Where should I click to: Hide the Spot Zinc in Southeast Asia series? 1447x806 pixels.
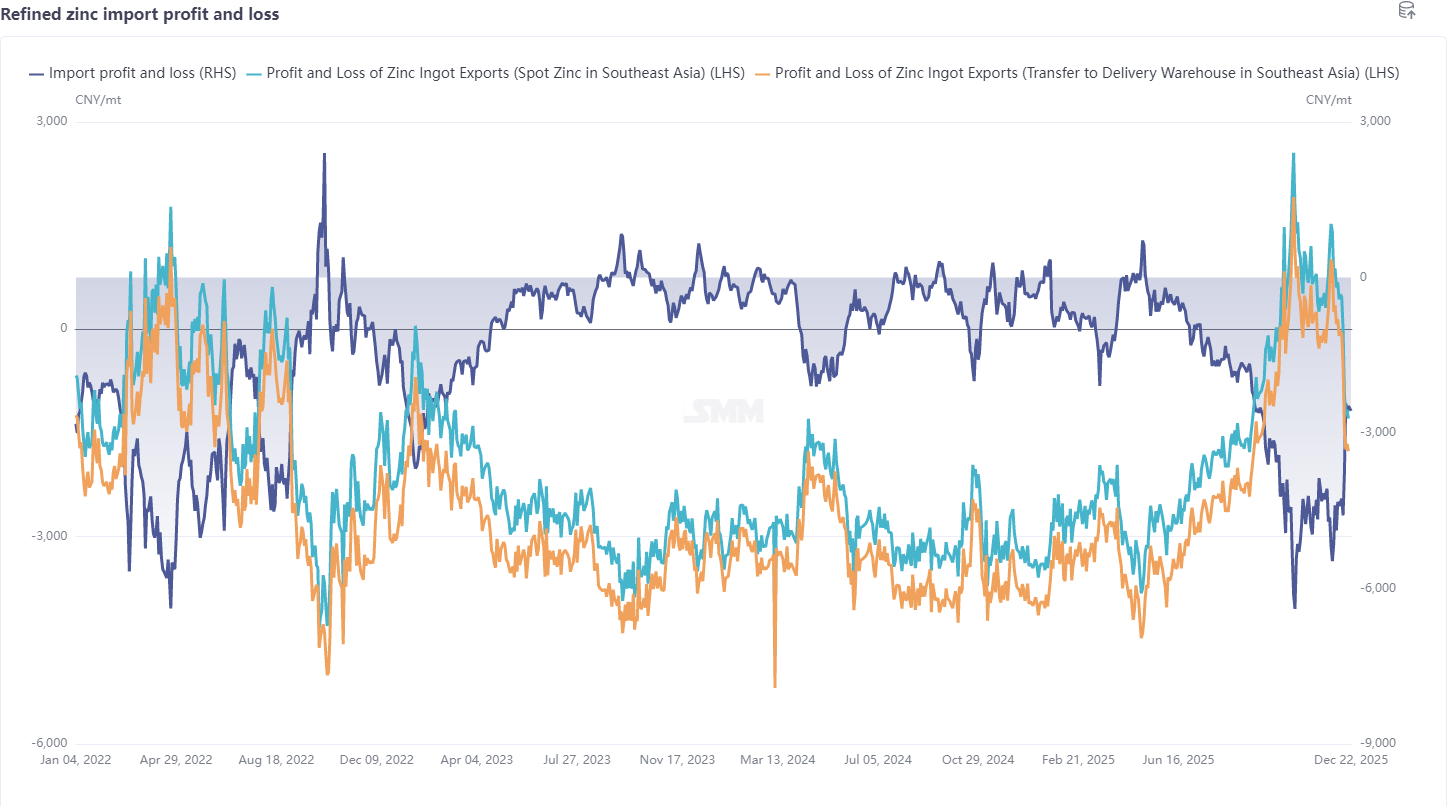505,73
